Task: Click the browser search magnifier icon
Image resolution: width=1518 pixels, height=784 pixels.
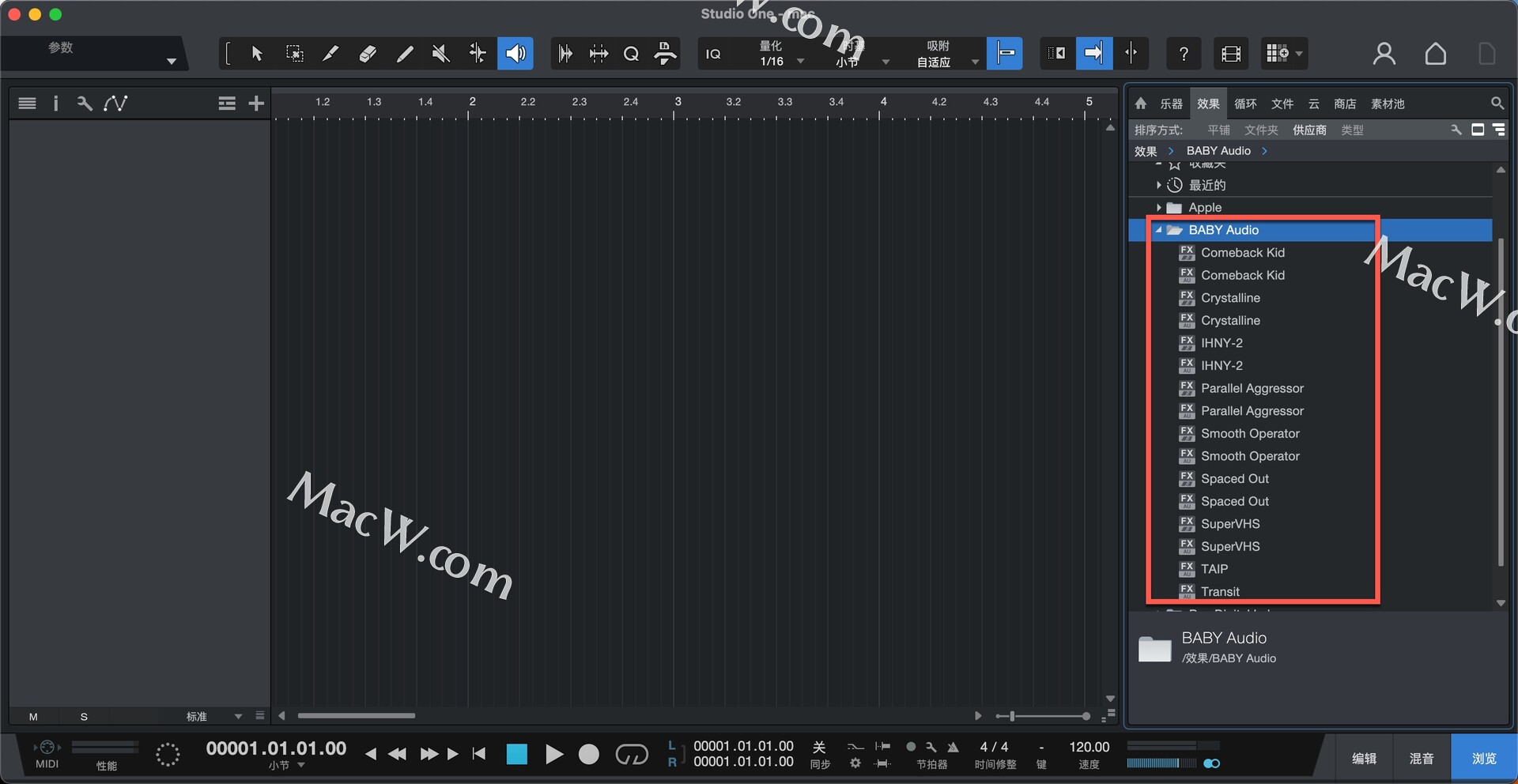Action: (1497, 104)
